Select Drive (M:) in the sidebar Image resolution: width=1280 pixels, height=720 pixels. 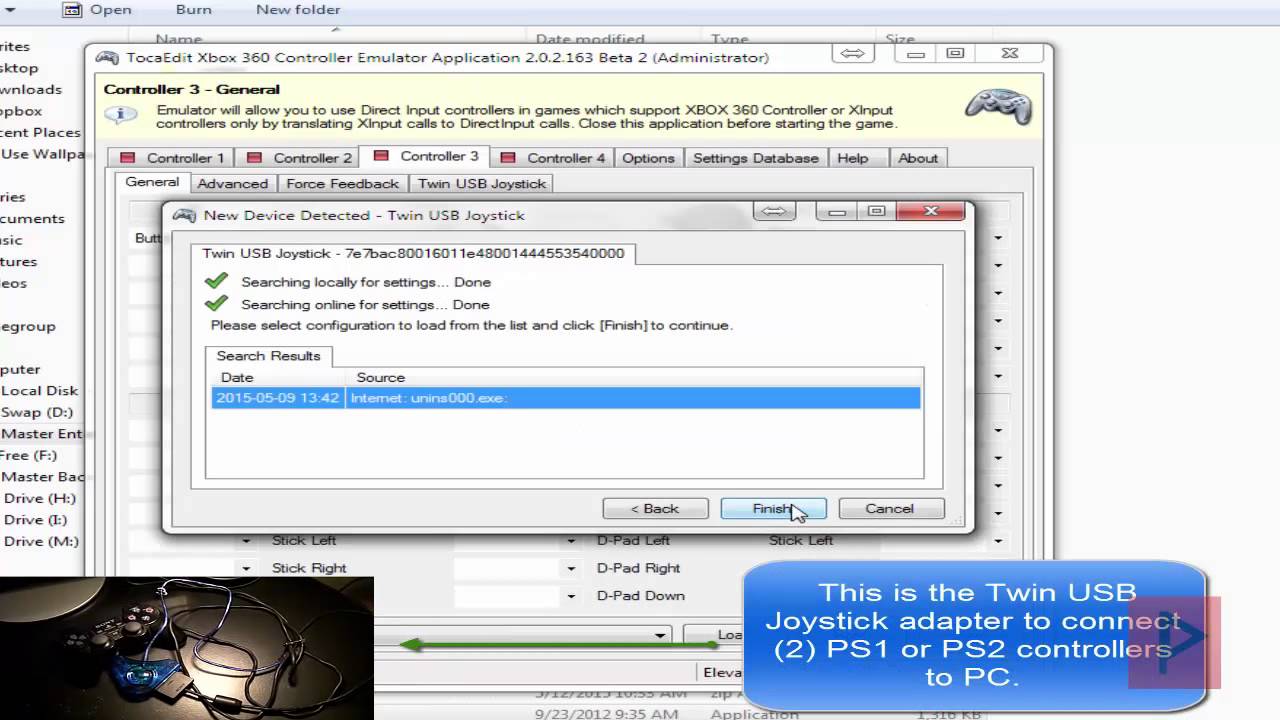pos(40,541)
